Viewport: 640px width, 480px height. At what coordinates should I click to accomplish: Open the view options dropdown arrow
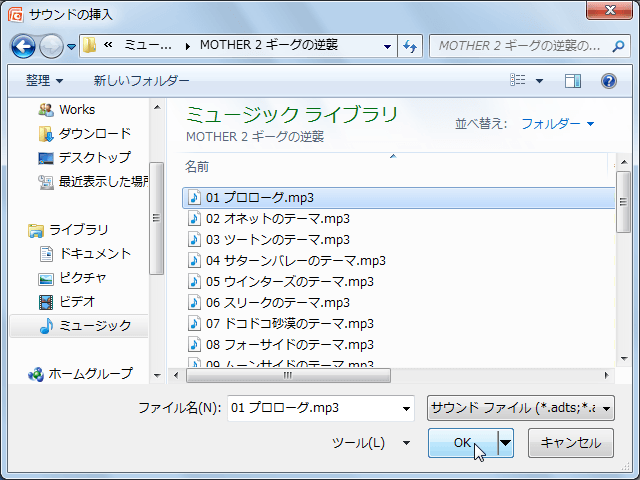[x=539, y=80]
